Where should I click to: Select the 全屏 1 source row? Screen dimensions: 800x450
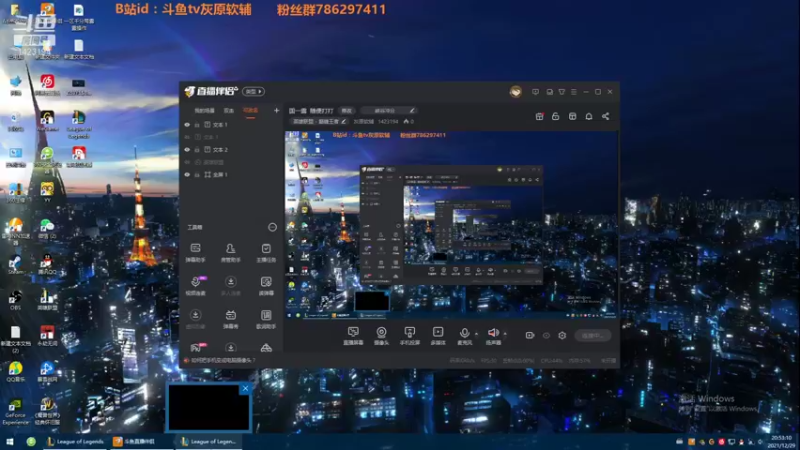[232, 174]
